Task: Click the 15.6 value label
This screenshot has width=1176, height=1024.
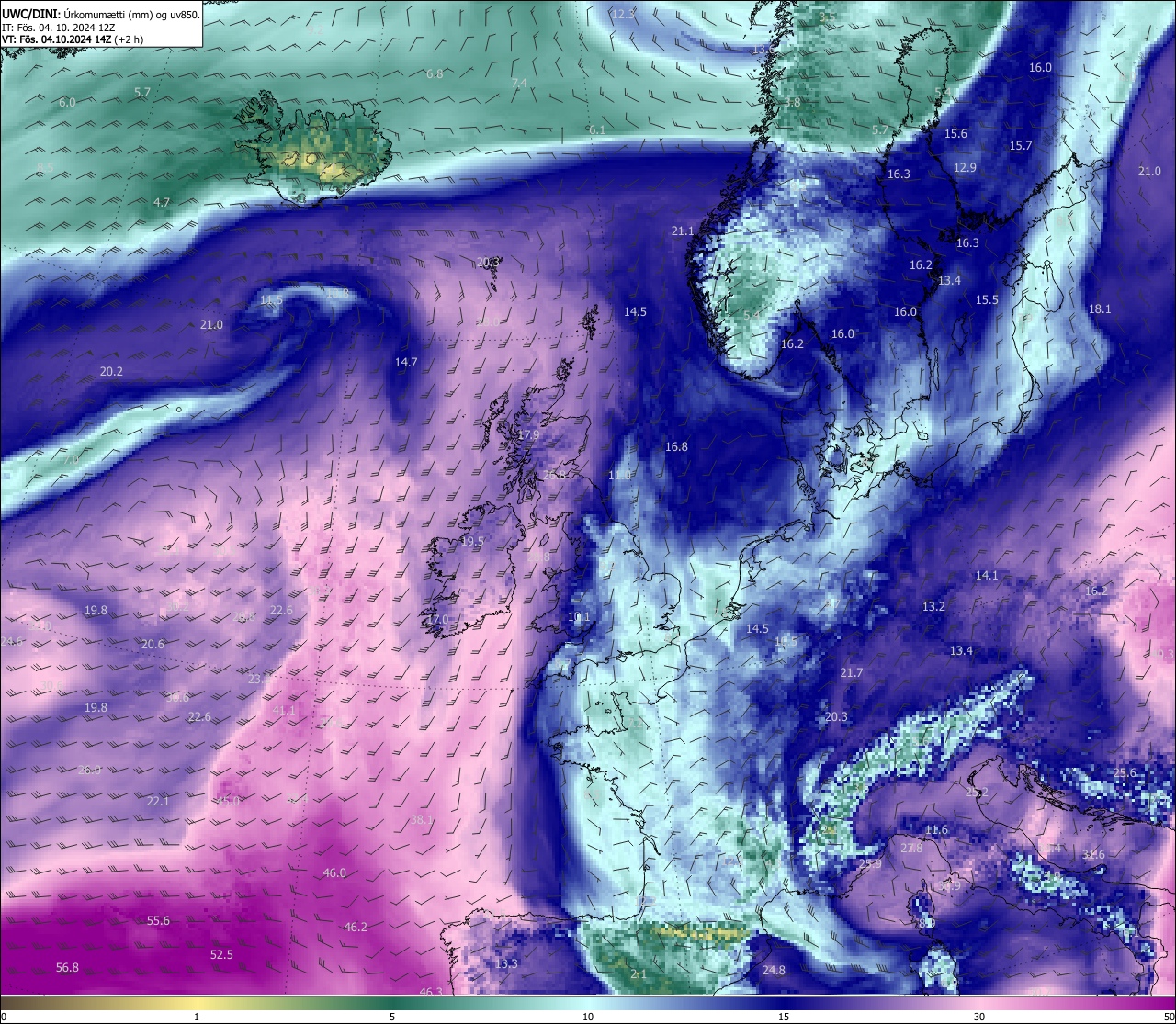Action: point(955,133)
